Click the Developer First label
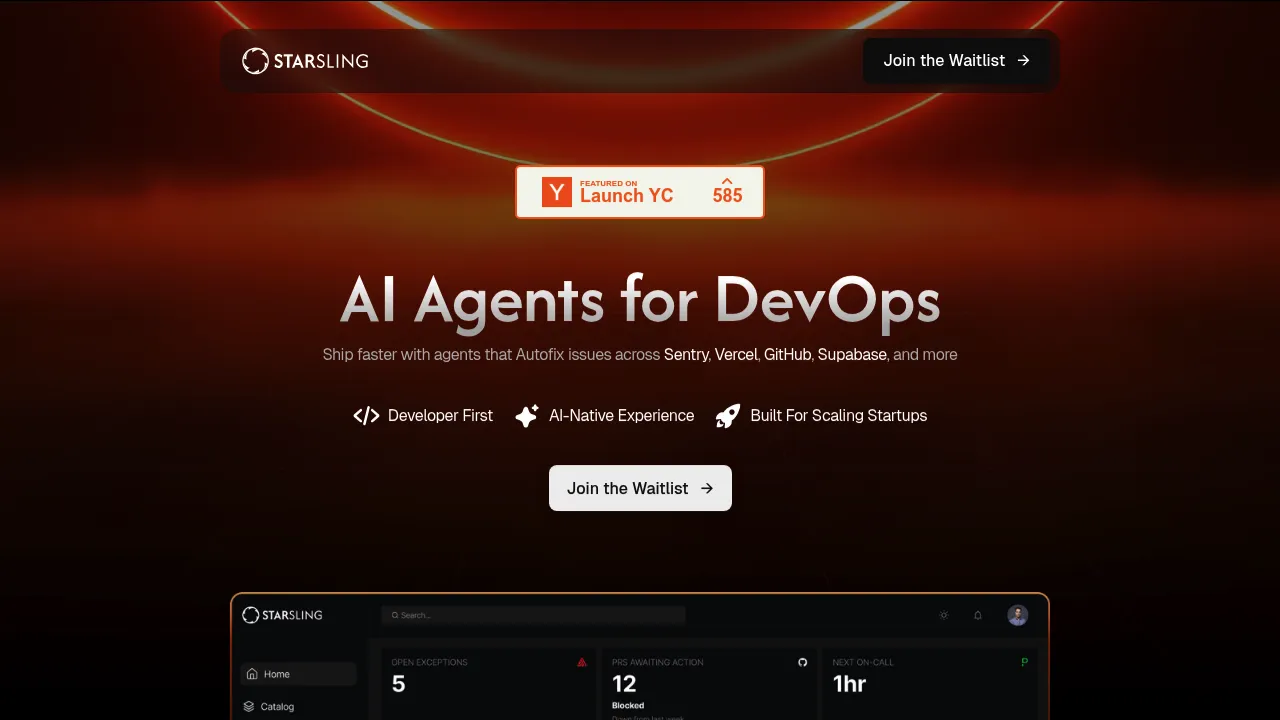1280x720 pixels. tap(440, 416)
